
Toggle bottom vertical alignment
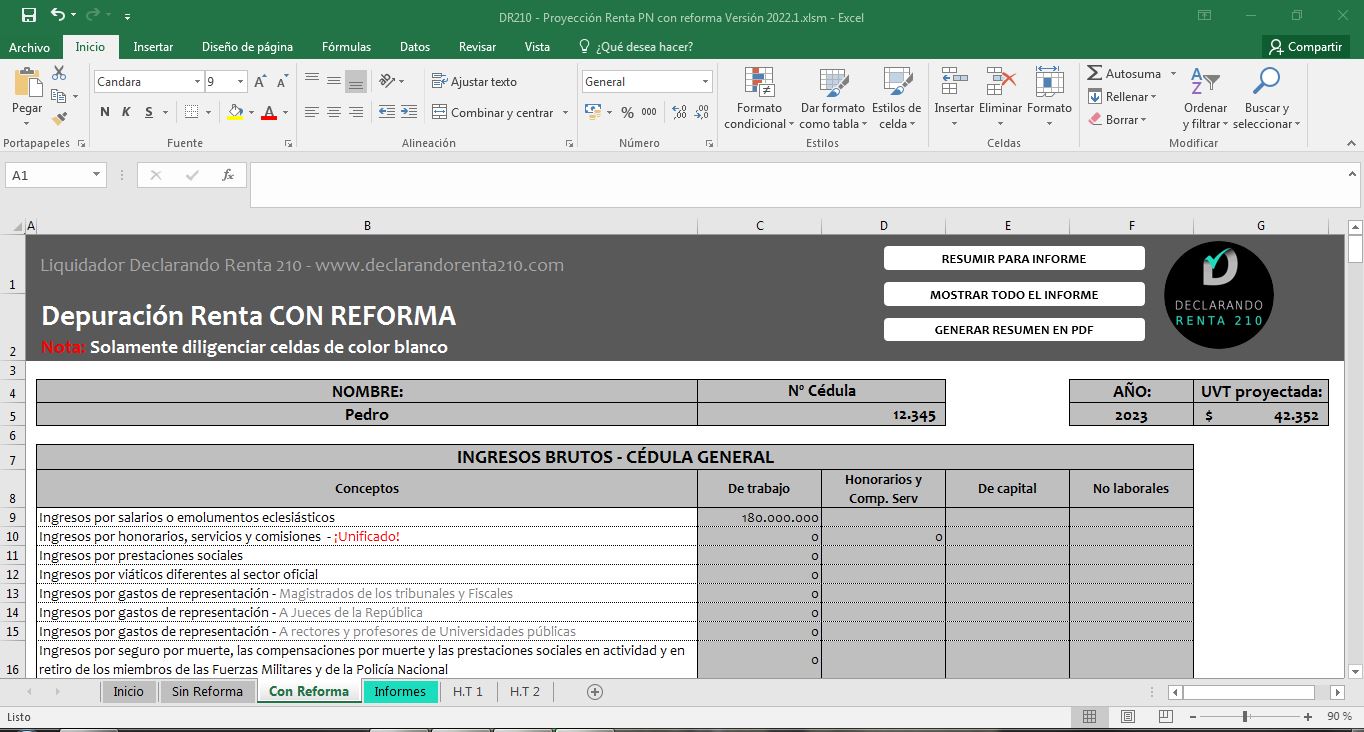356,82
